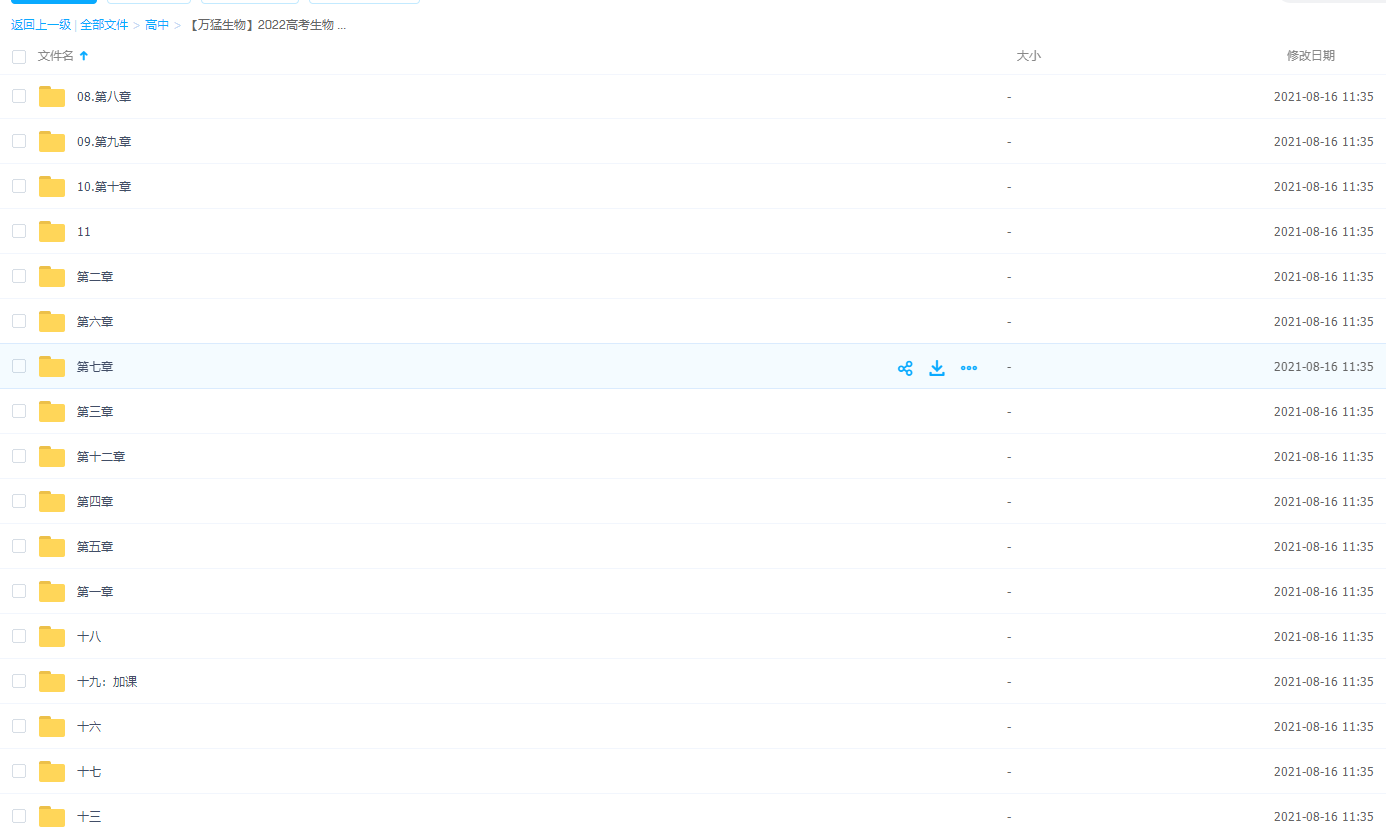Click the share icon on 第七章 row

coord(905,368)
